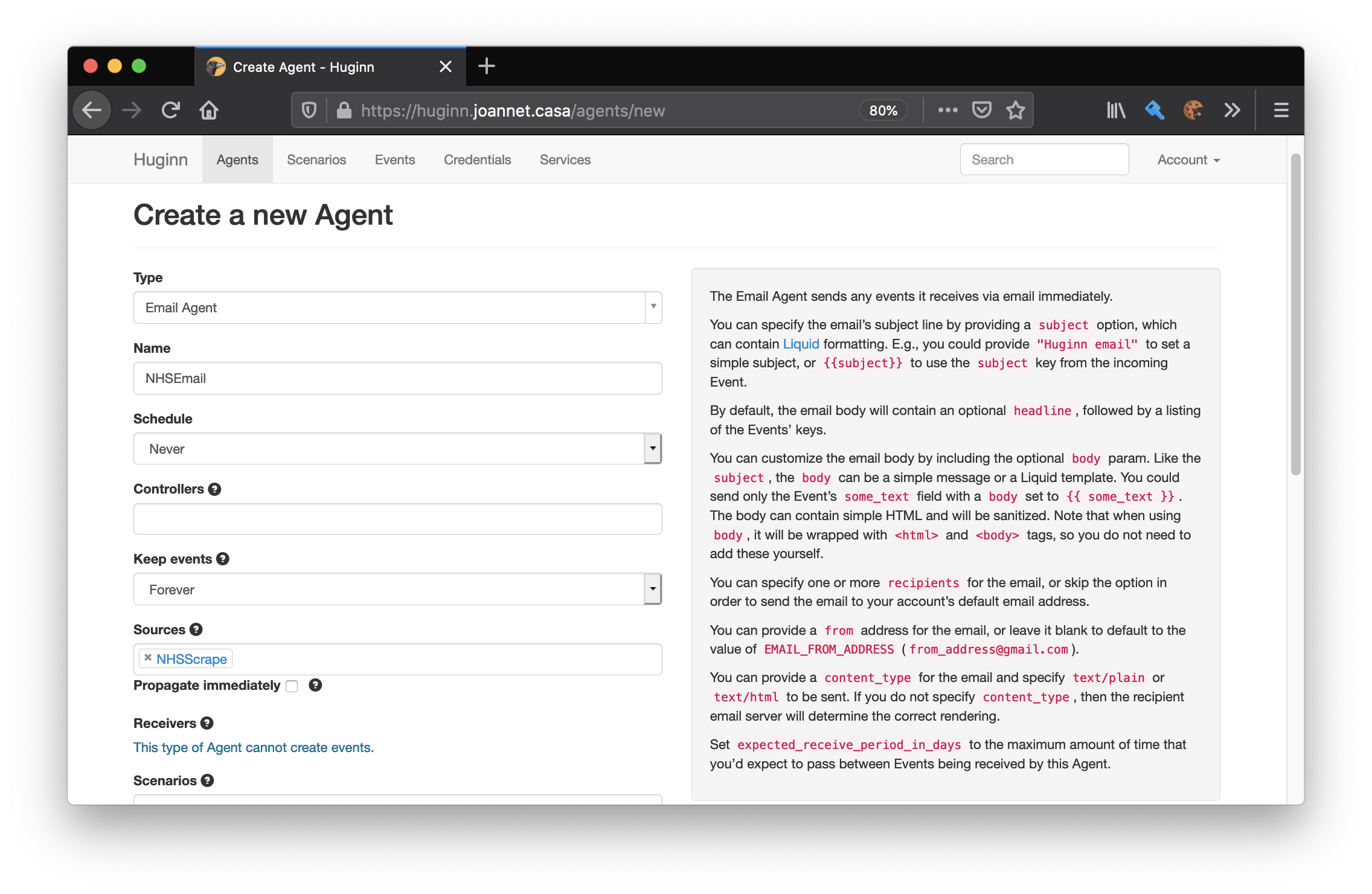Click the Huginn search field
Image resolution: width=1372 pixels, height=894 pixels.
coord(1044,159)
